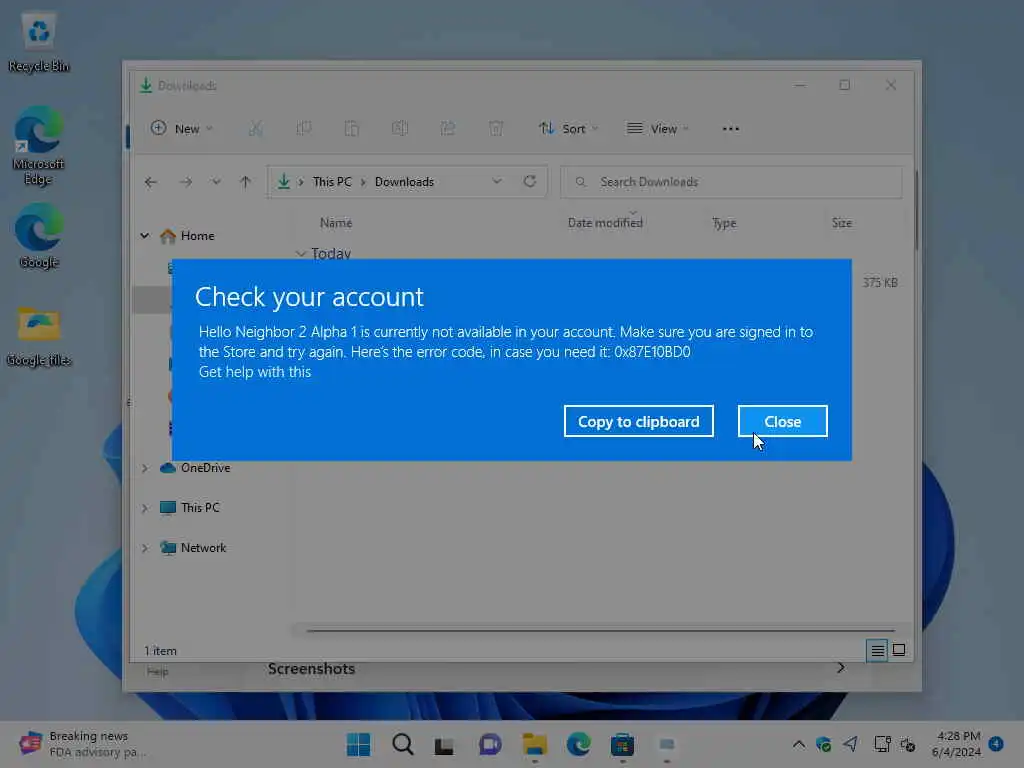This screenshot has height=768, width=1024.
Task: Select Network in the navigation pane
Action: click(193, 547)
